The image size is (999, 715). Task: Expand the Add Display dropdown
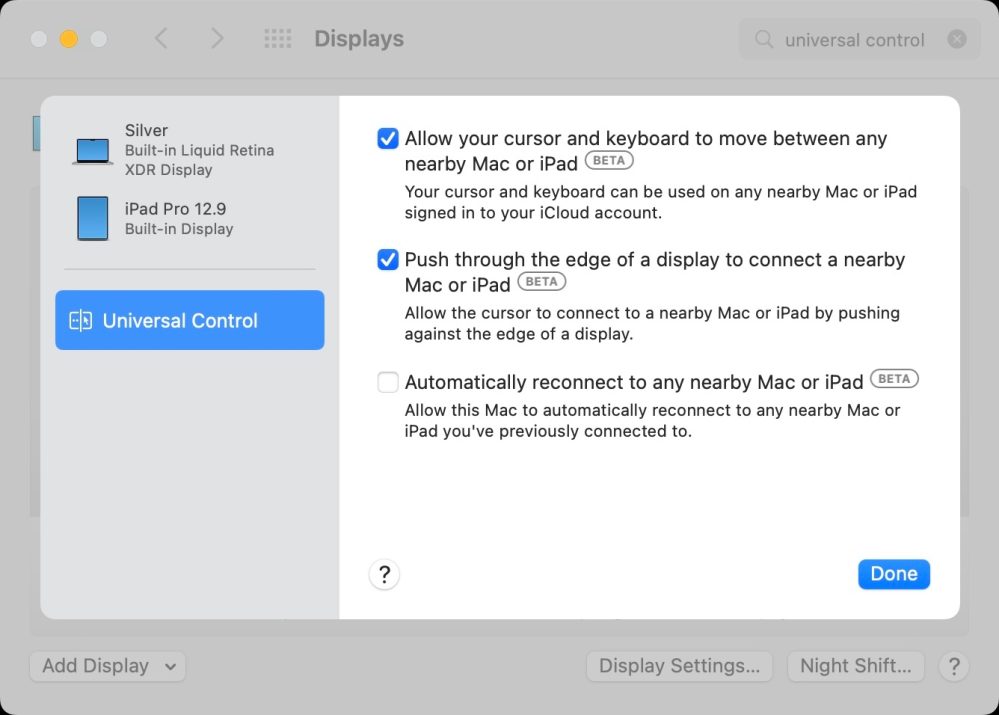(x=108, y=666)
